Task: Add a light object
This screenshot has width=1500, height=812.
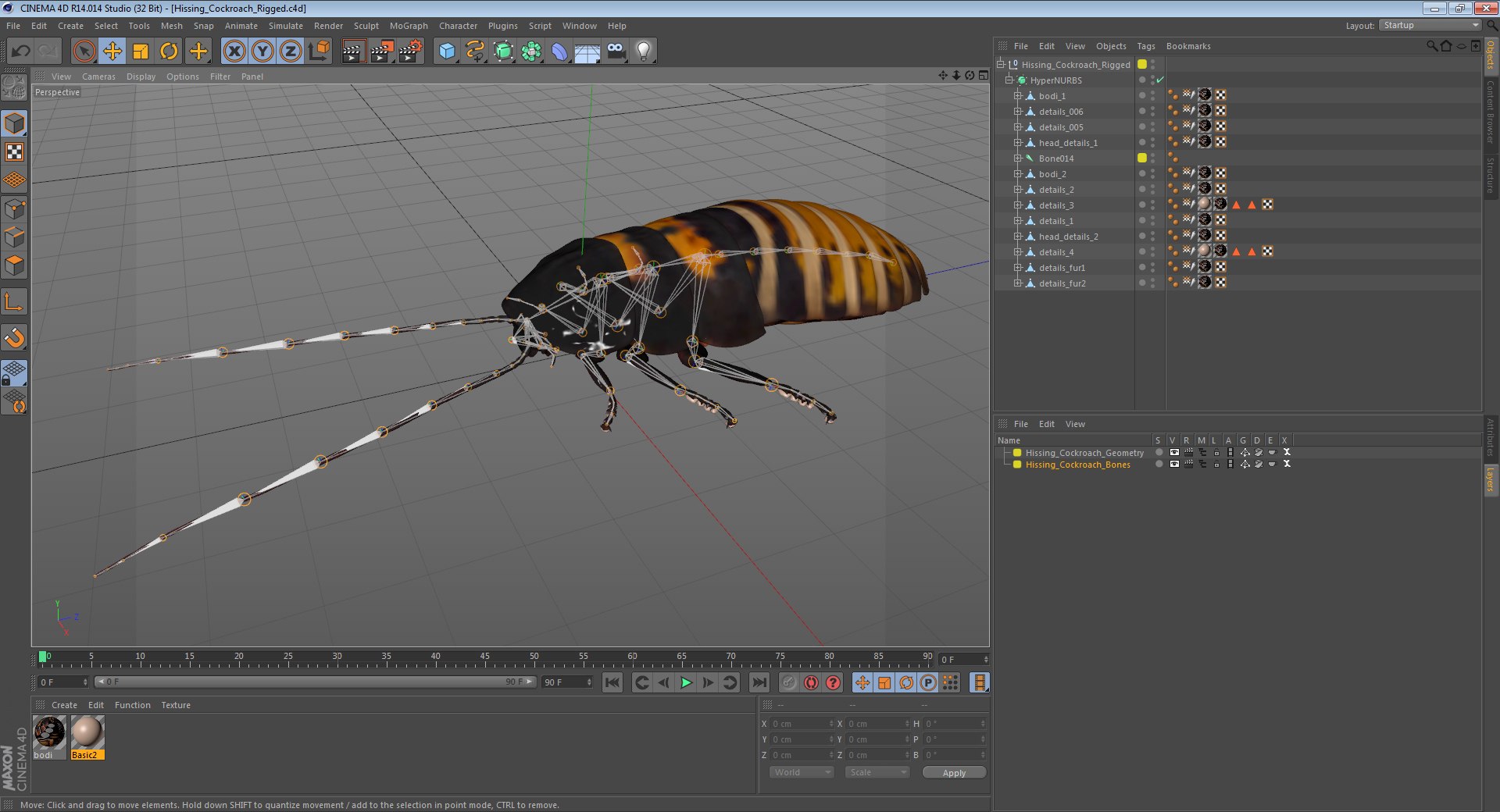Action: pyautogui.click(x=644, y=52)
